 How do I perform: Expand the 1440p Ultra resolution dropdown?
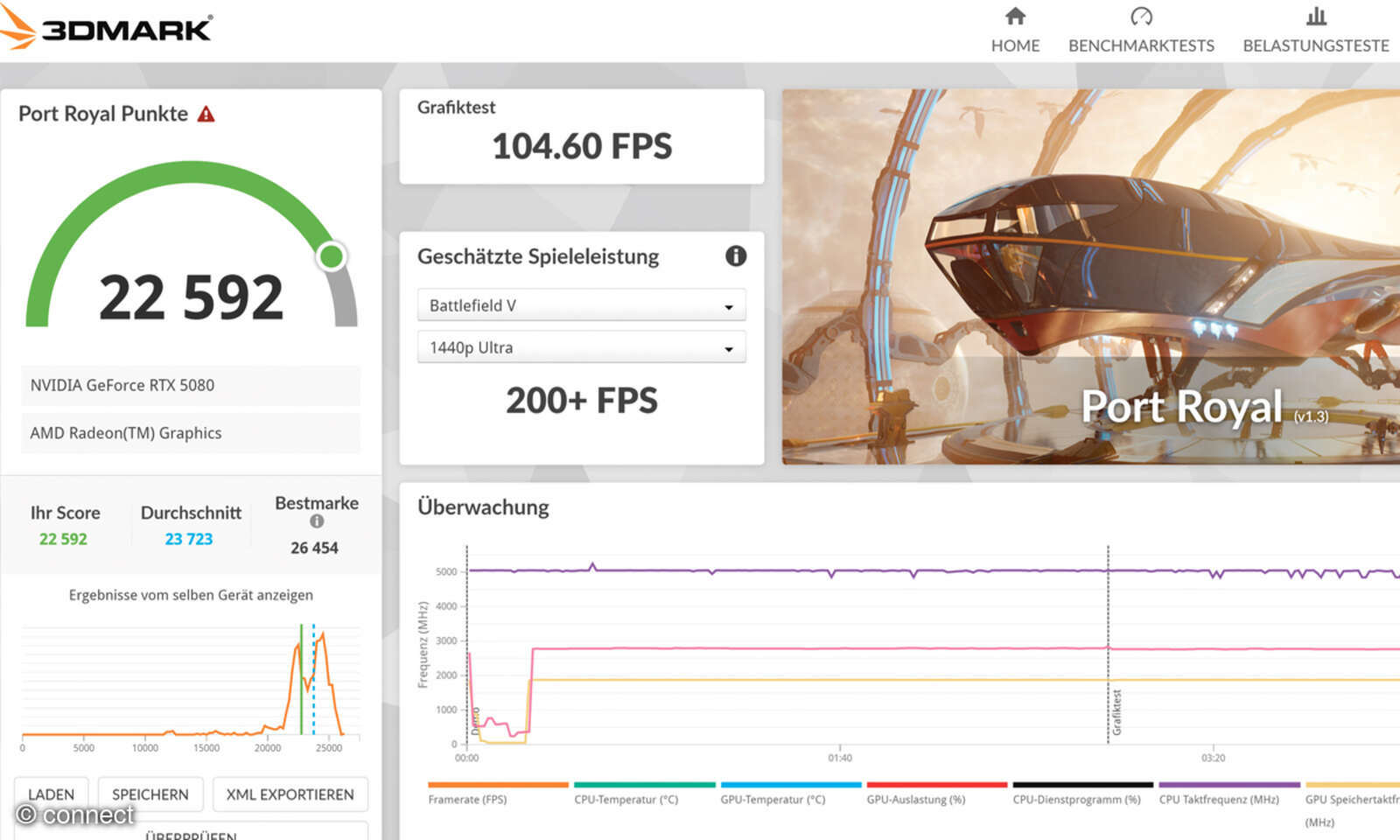click(x=581, y=347)
